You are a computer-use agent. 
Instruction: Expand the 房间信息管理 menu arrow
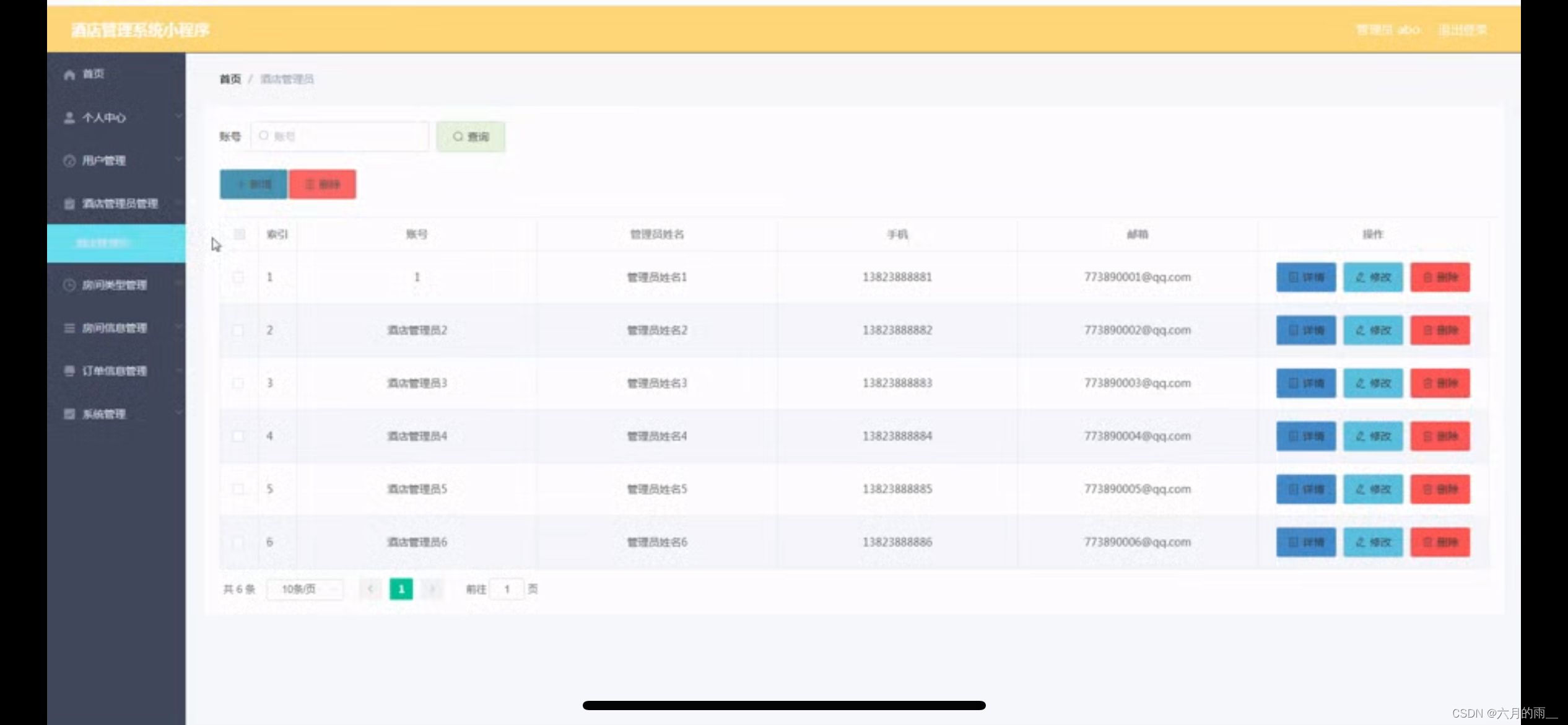(178, 327)
